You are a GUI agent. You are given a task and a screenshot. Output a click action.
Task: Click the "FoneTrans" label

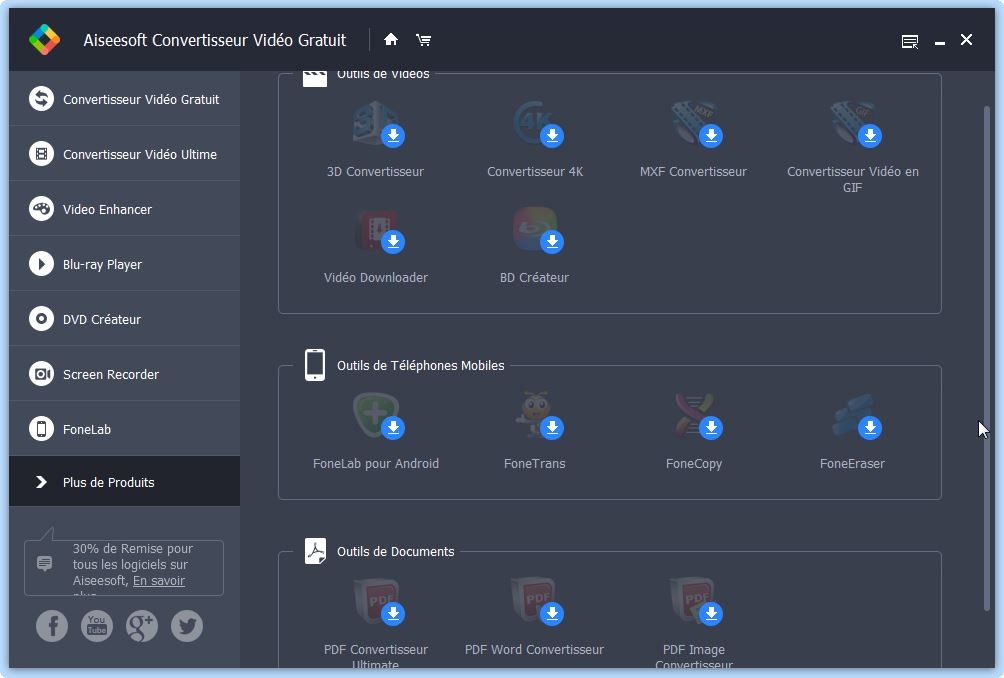pos(535,464)
